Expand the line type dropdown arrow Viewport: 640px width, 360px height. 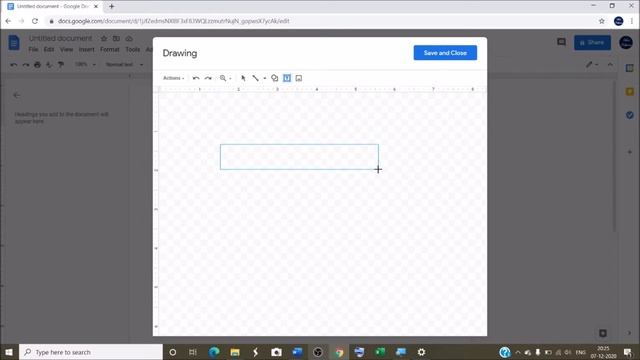click(264, 78)
